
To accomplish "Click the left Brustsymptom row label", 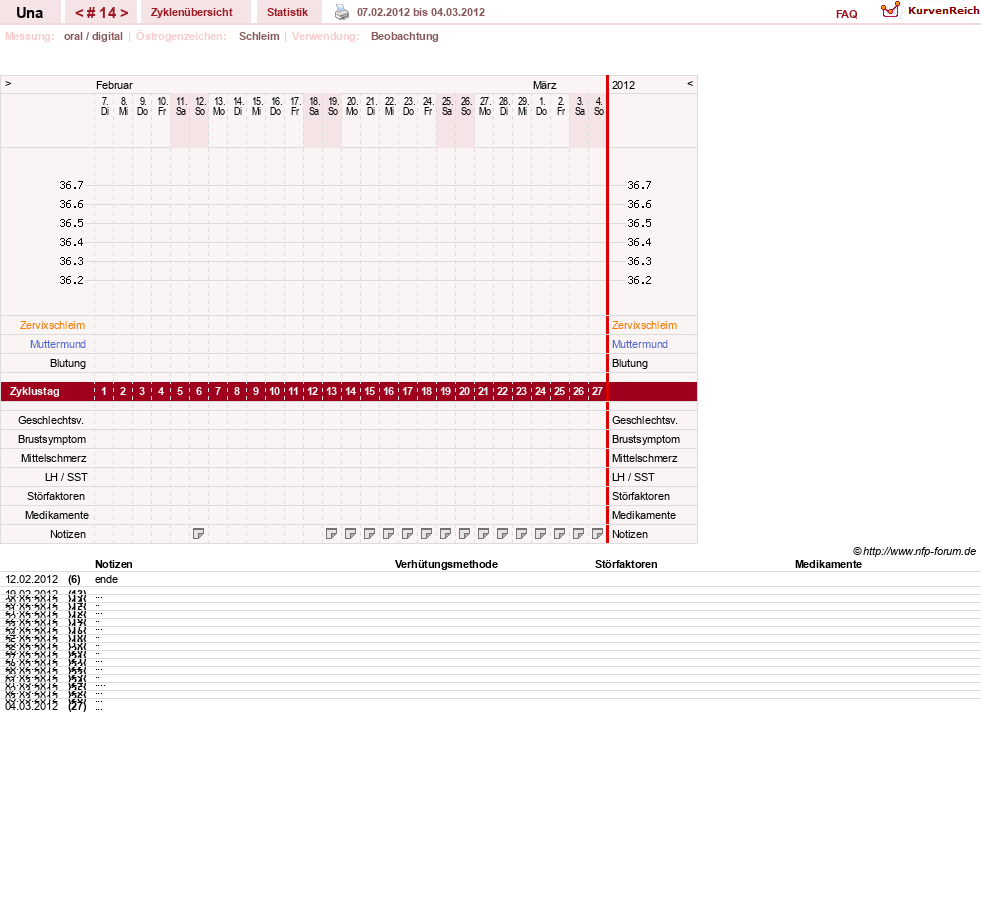I will (52, 439).
